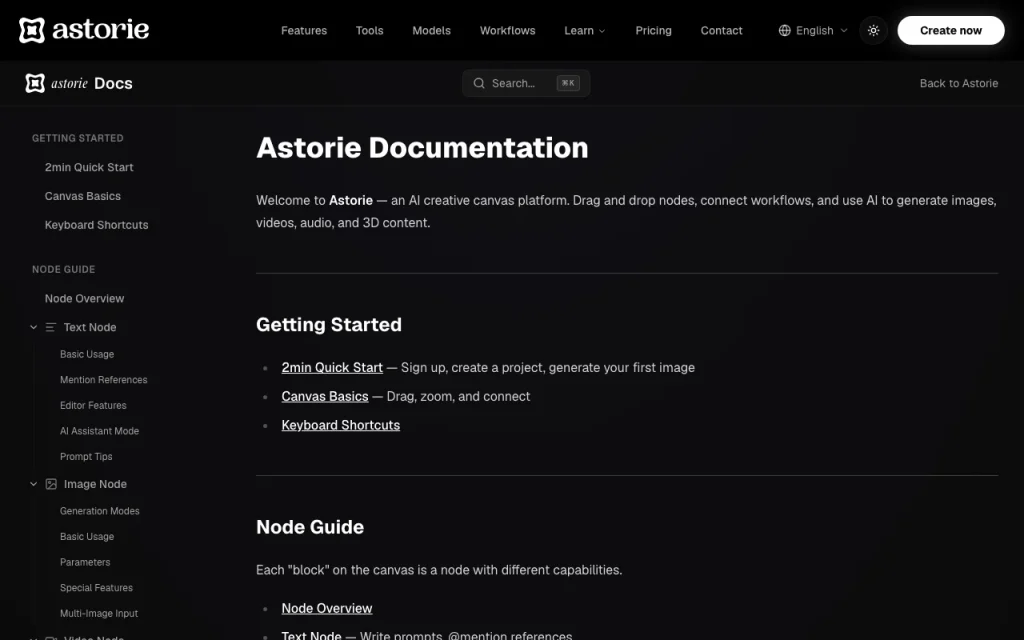1024x640 pixels.
Task: Follow the Keyboard Shortcuts content link
Action: [x=340, y=425]
